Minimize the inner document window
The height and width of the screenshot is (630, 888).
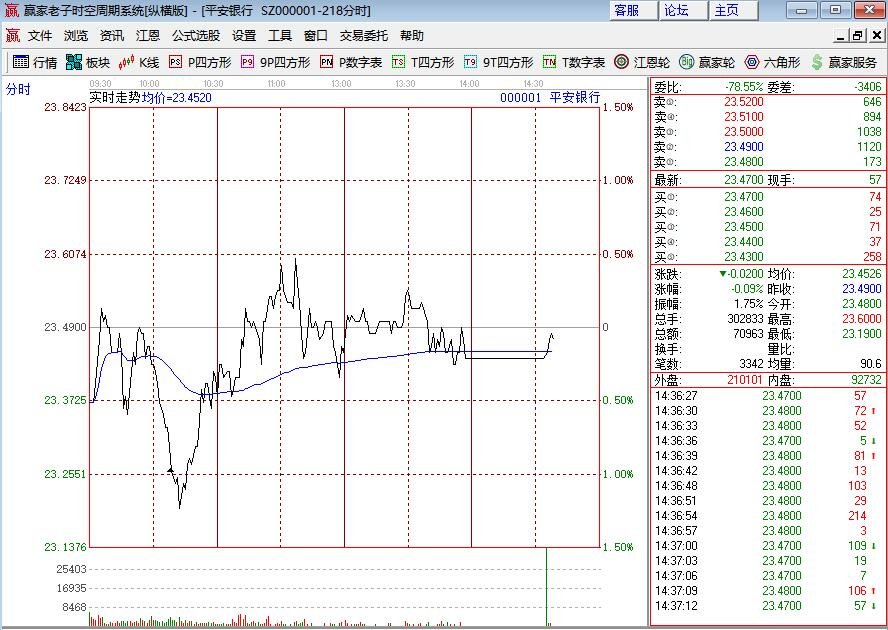click(841, 36)
